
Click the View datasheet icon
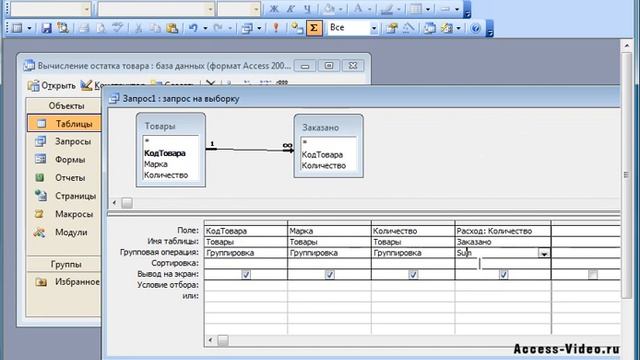coord(17,28)
